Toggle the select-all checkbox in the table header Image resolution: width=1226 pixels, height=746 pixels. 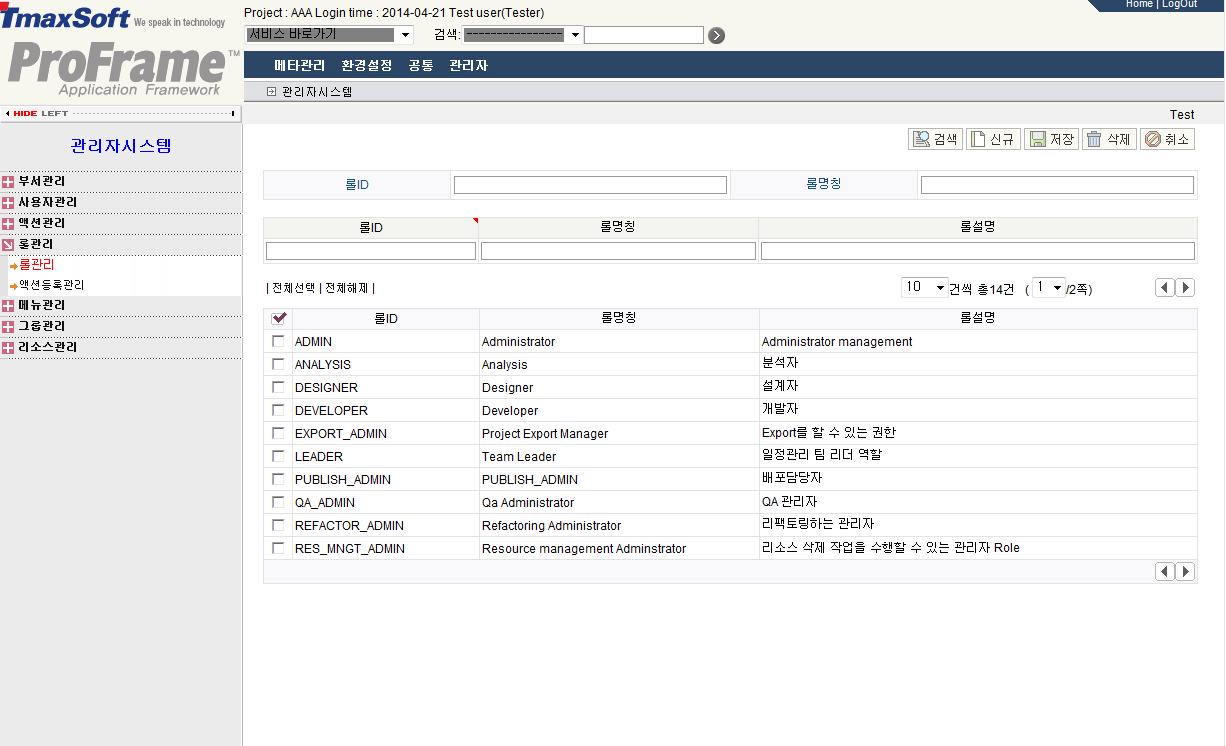(278, 317)
